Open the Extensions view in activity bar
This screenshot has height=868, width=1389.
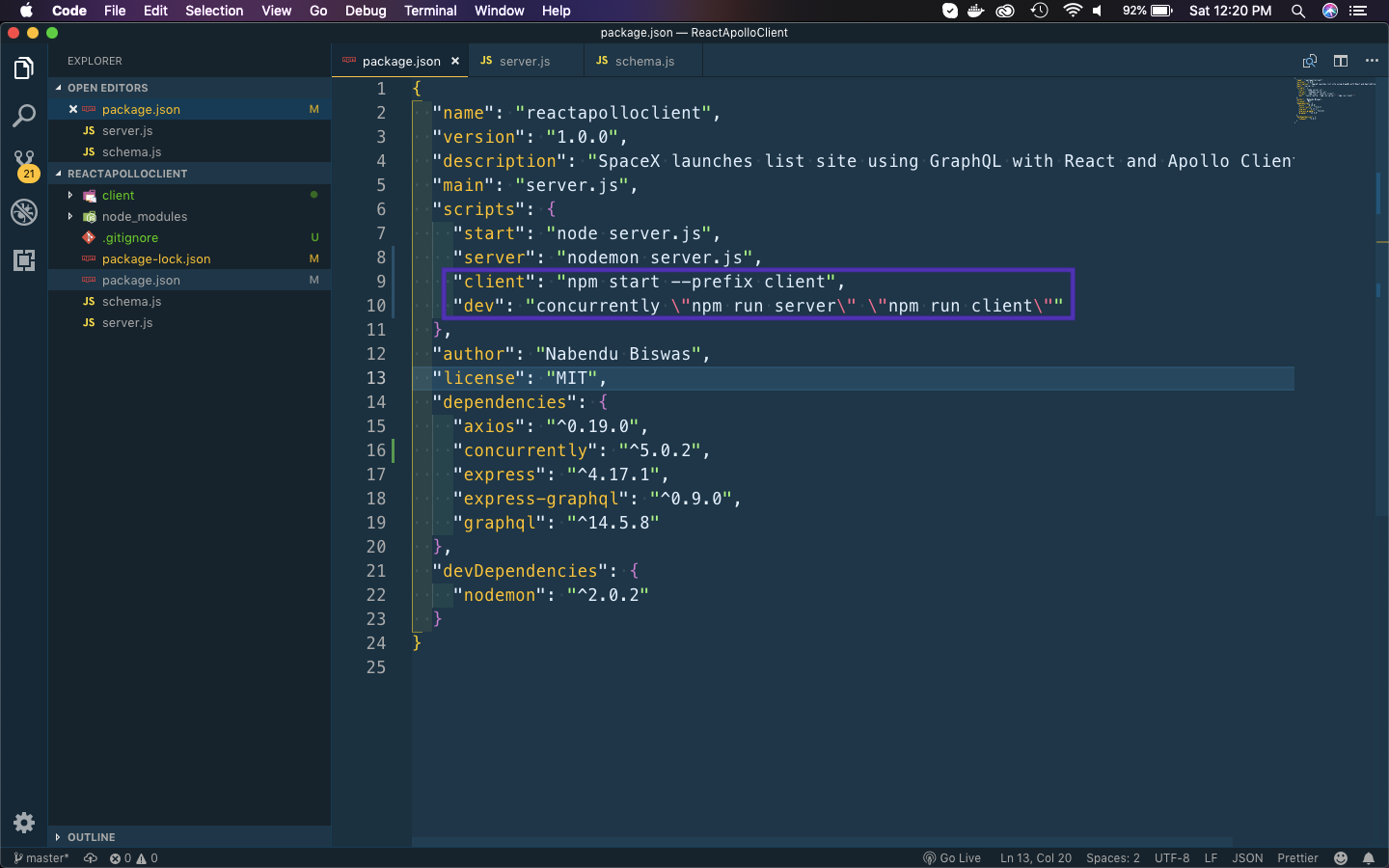point(24,259)
